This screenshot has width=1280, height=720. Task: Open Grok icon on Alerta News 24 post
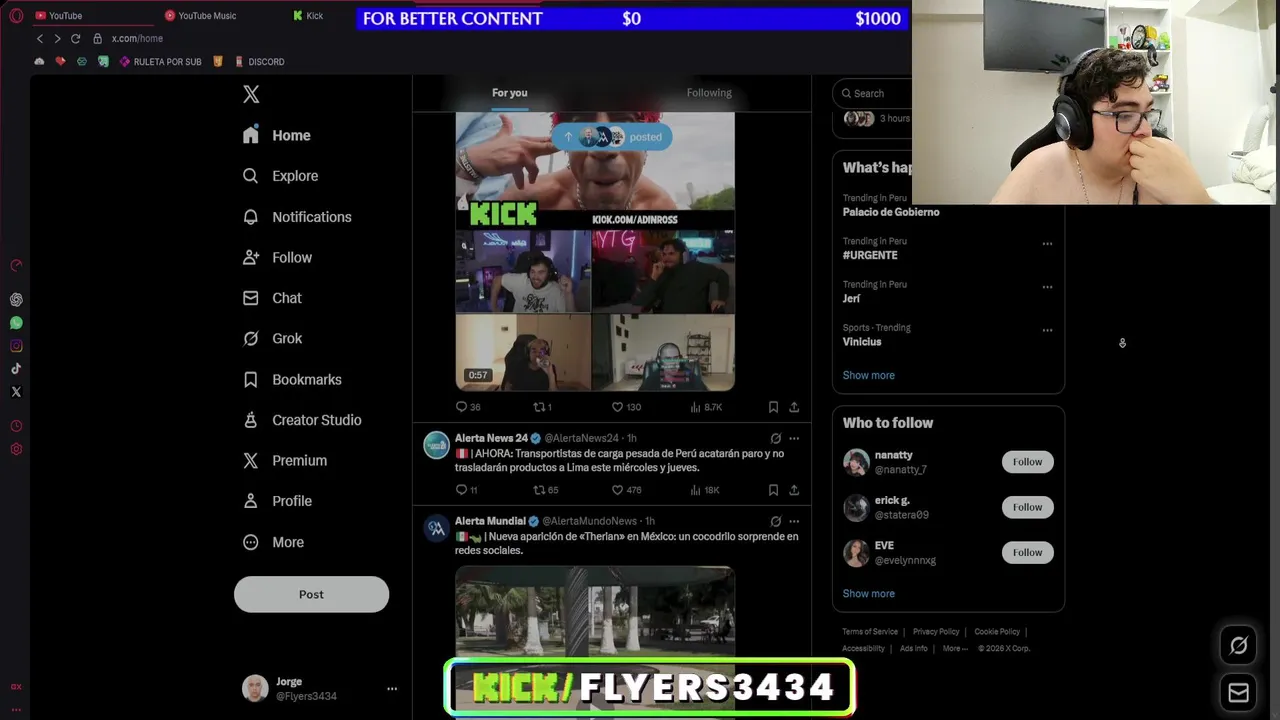coord(775,438)
